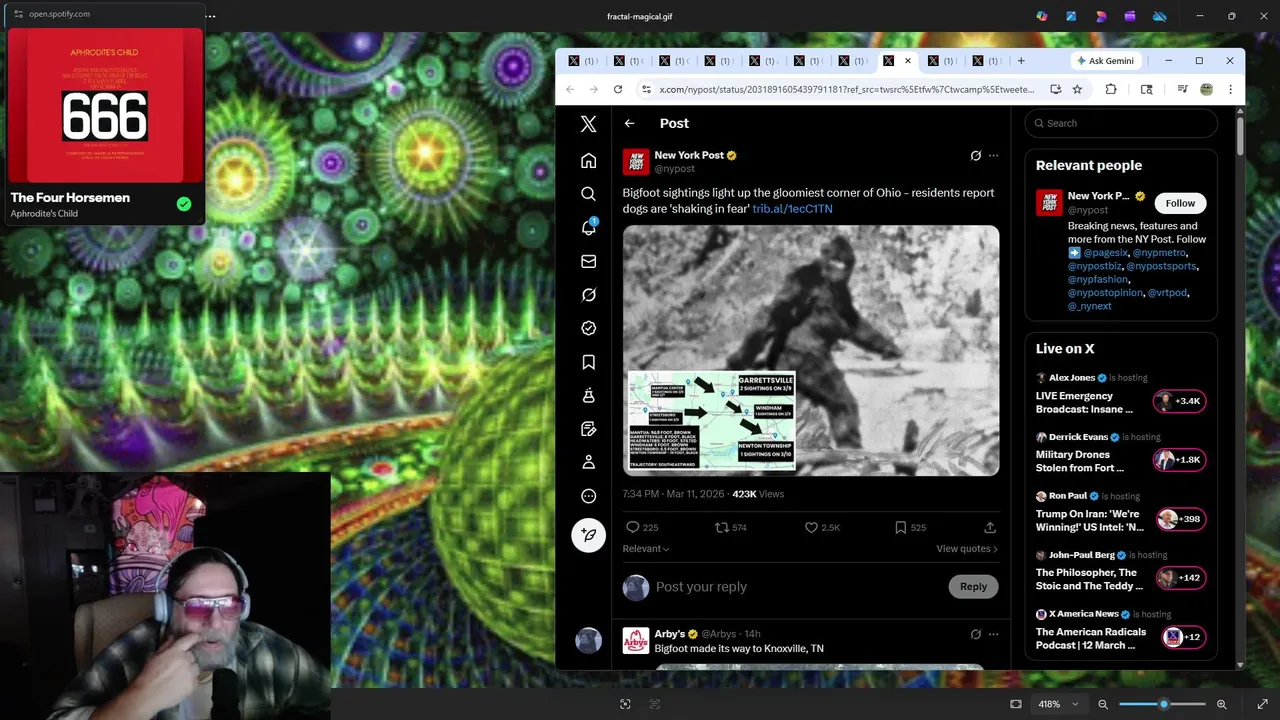The image size is (1280, 720).
Task: Open trib.al/1ecC1TN link
Action: pos(792,209)
